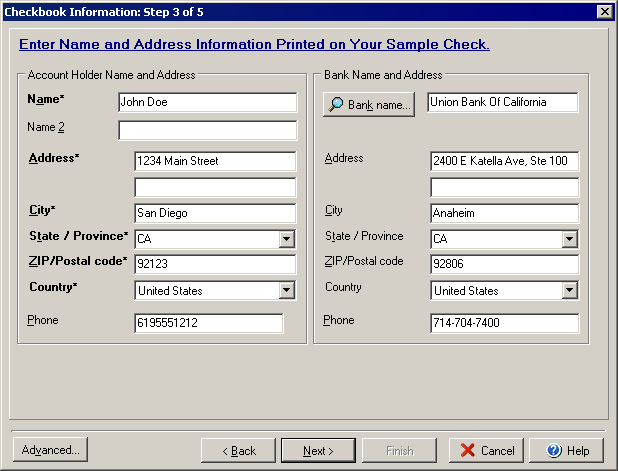Click the bold Name* label

coord(46,99)
